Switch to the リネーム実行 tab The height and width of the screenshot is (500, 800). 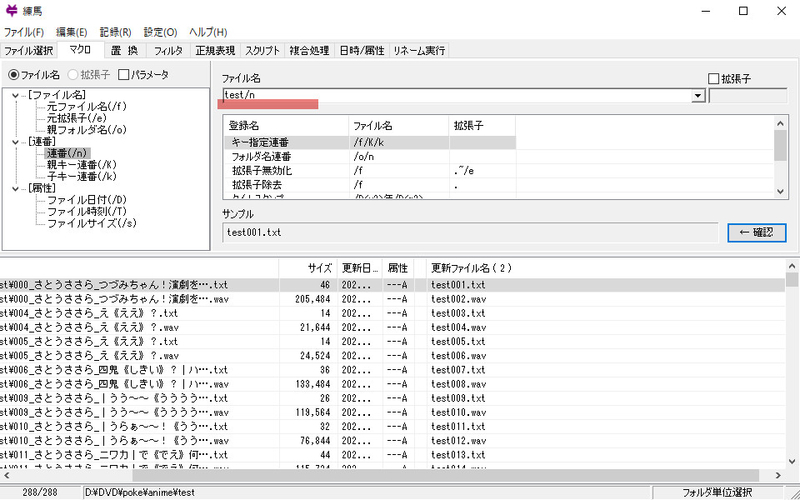[x=419, y=51]
